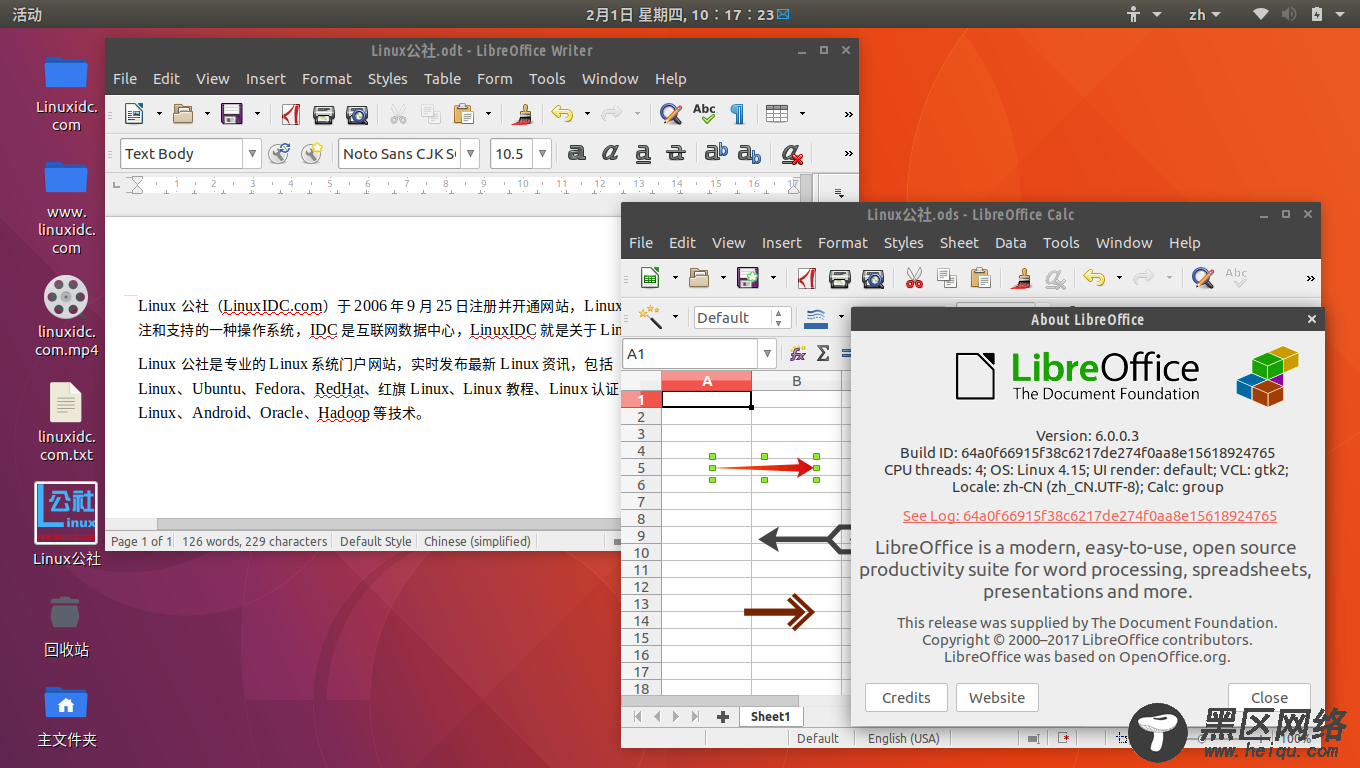This screenshot has height=768, width=1360.
Task: Click Save icon in Calc toolbar
Action: (747, 278)
